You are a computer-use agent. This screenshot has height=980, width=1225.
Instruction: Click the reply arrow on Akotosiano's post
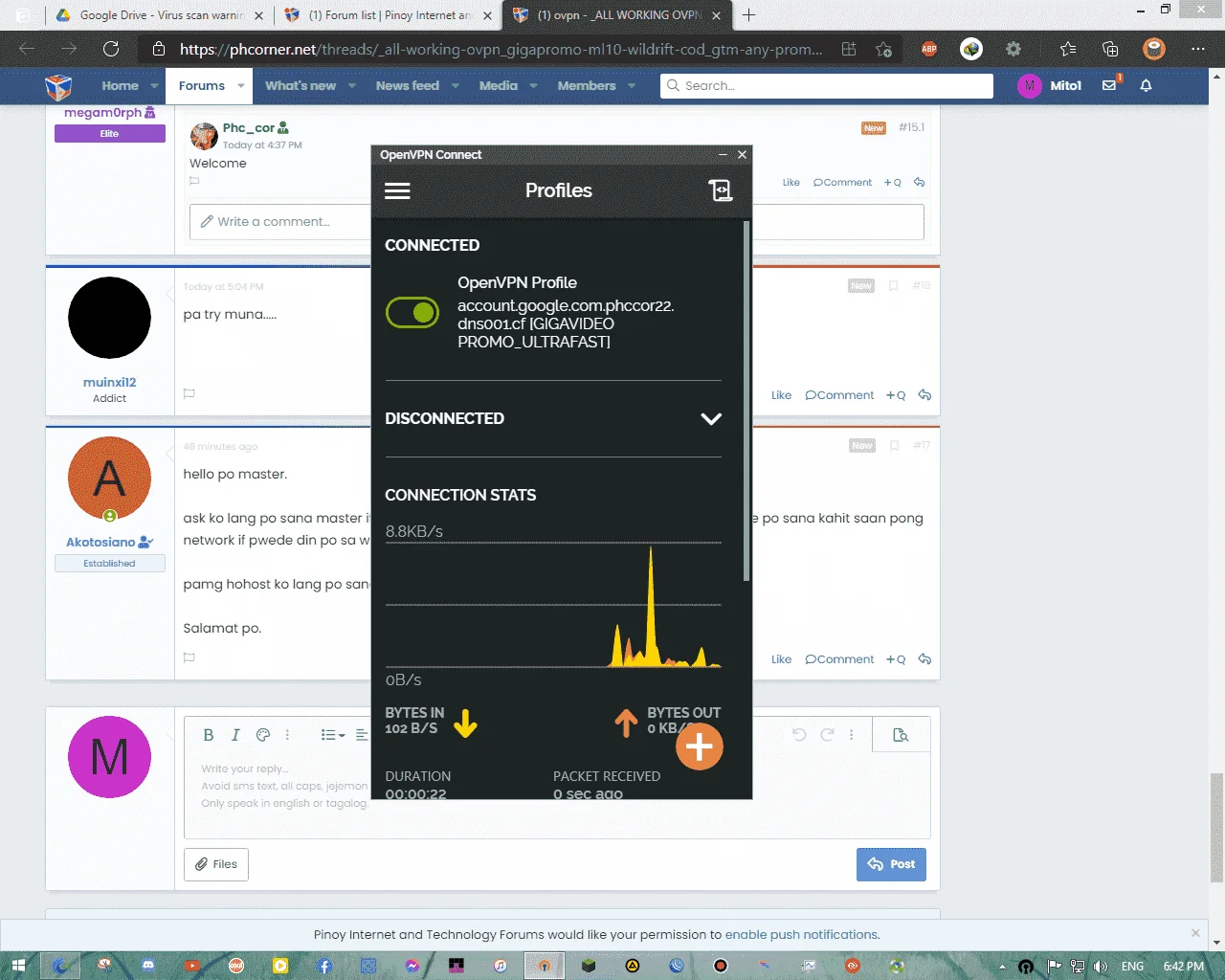[924, 659]
